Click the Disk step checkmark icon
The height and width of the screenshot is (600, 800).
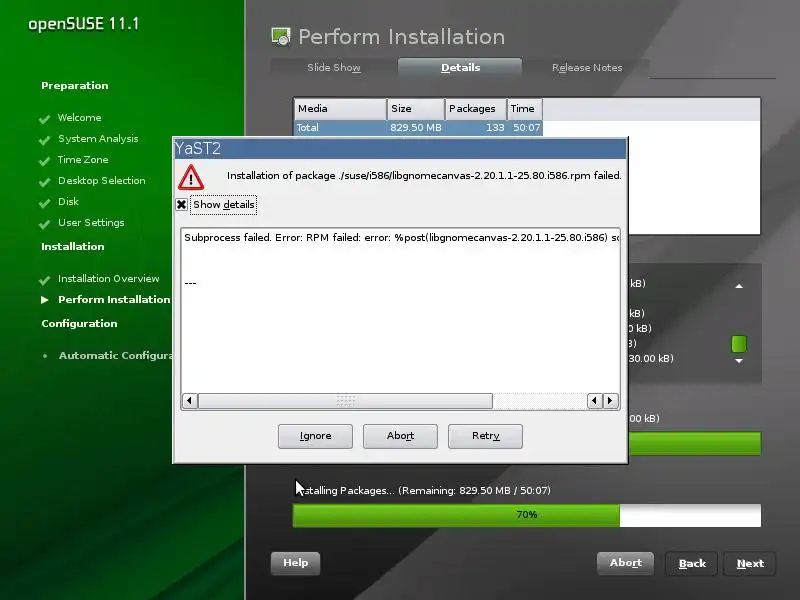pos(44,203)
